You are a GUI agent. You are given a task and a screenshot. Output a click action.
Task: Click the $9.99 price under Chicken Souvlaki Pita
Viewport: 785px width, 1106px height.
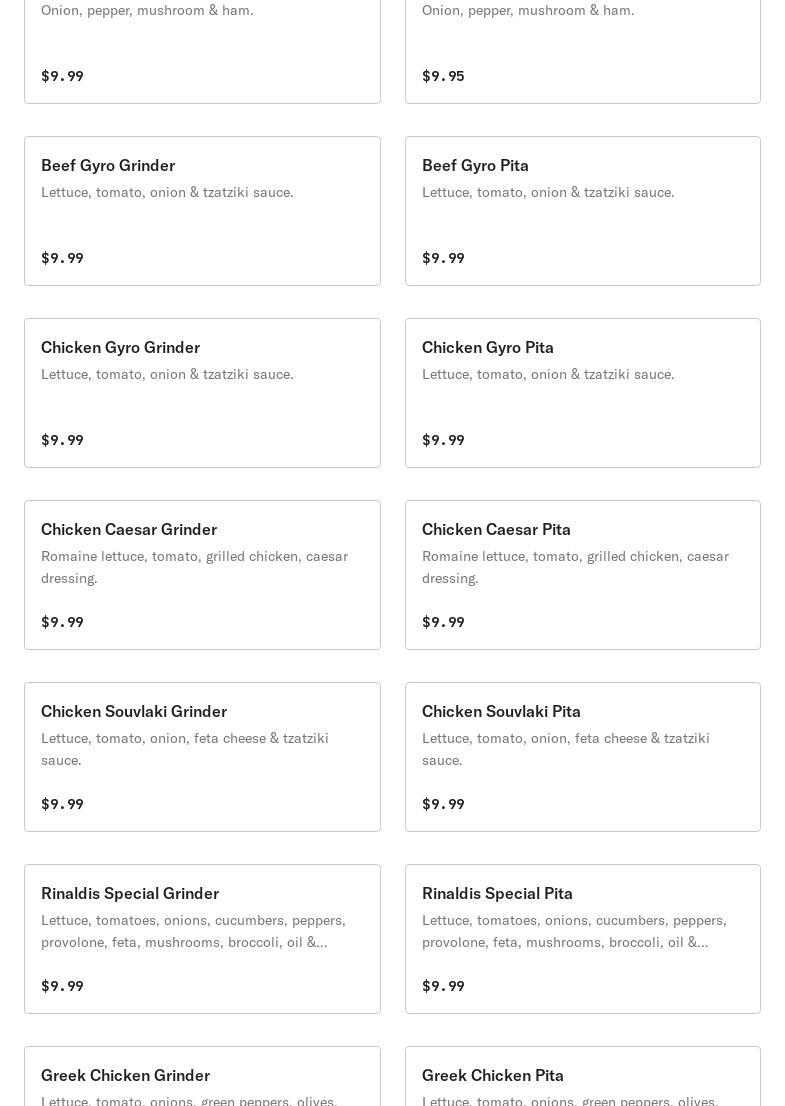point(443,804)
